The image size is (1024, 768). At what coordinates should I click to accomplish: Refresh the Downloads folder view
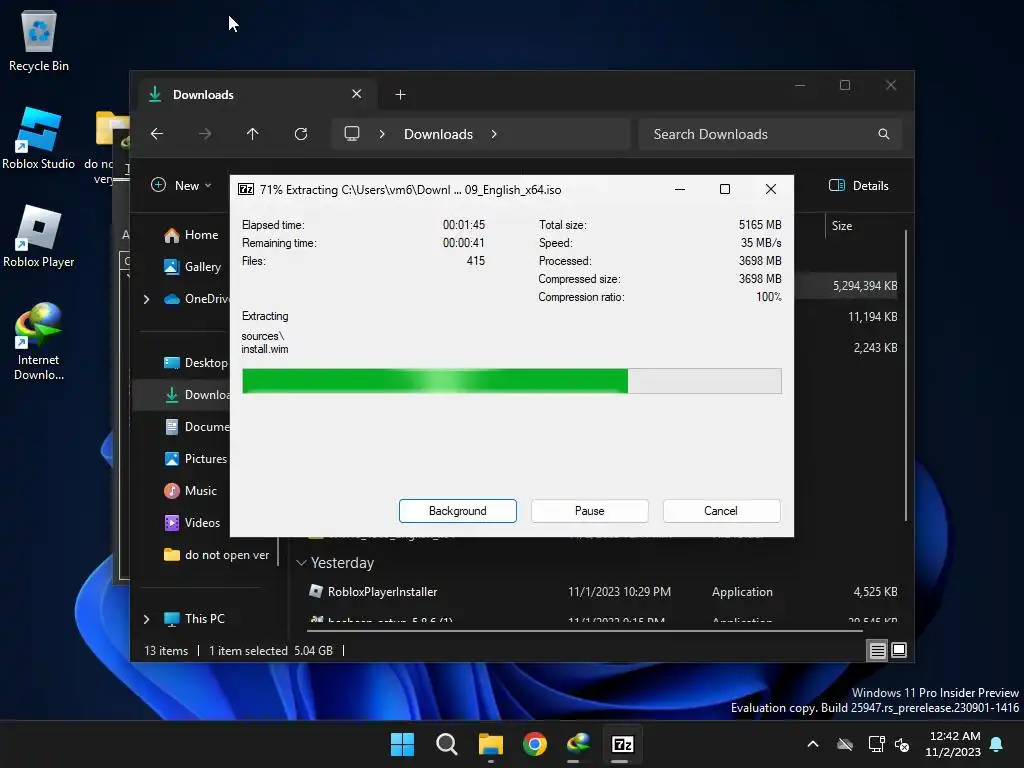point(301,134)
